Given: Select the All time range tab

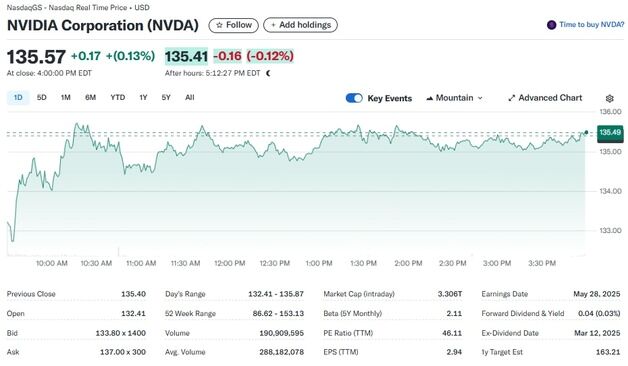Looking at the screenshot, I should pyautogui.click(x=190, y=98).
